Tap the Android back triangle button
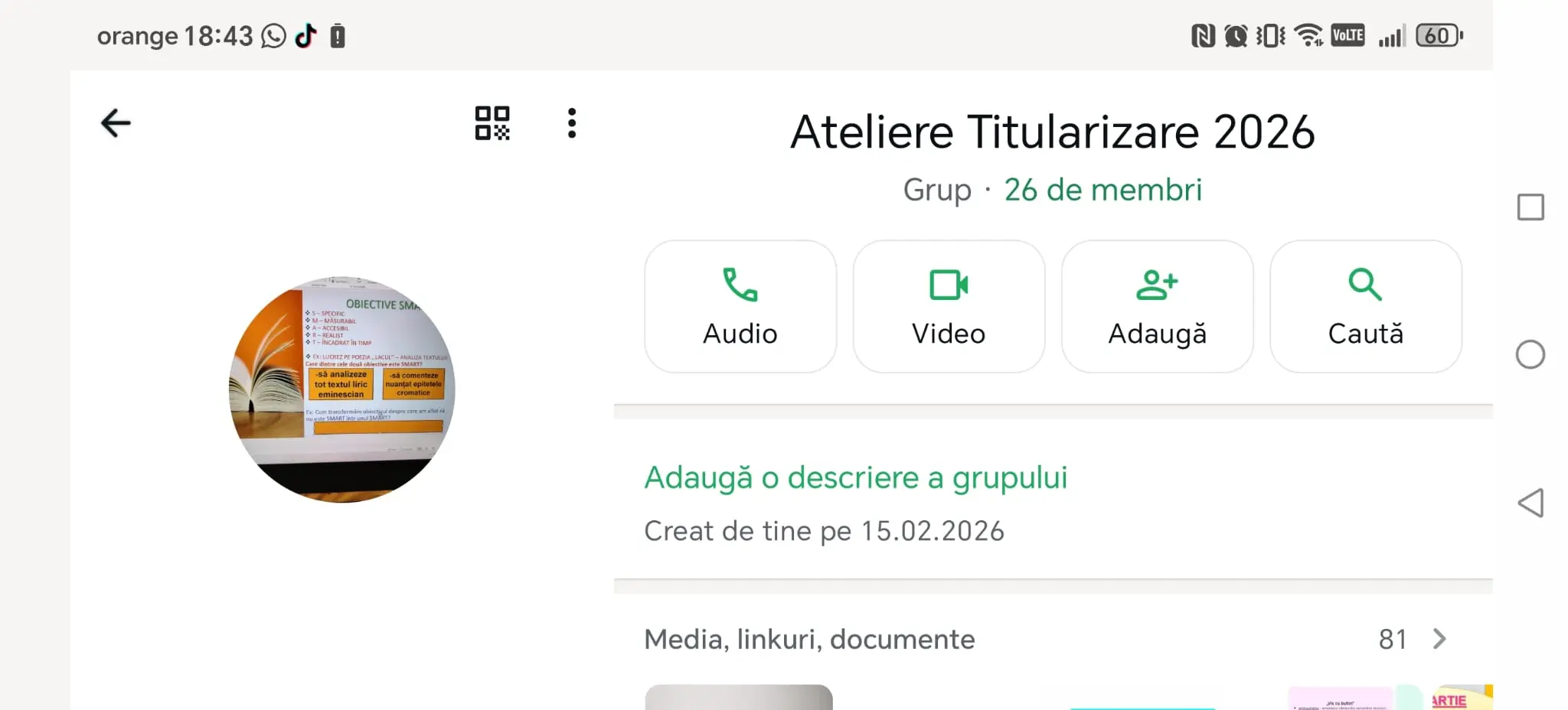Image resolution: width=1568 pixels, height=710 pixels. (1530, 503)
